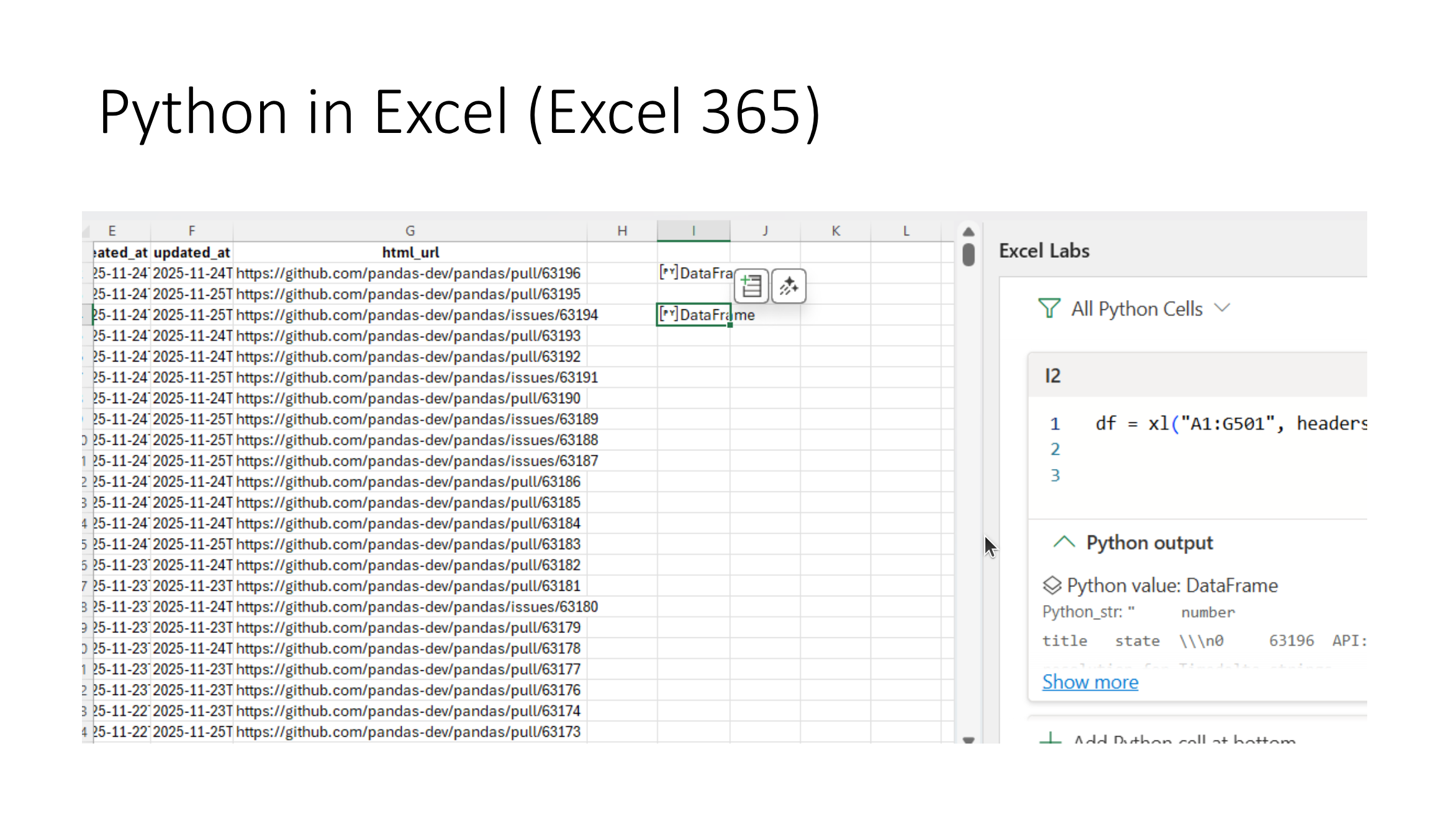
Task: Select column I header
Action: coord(694,231)
